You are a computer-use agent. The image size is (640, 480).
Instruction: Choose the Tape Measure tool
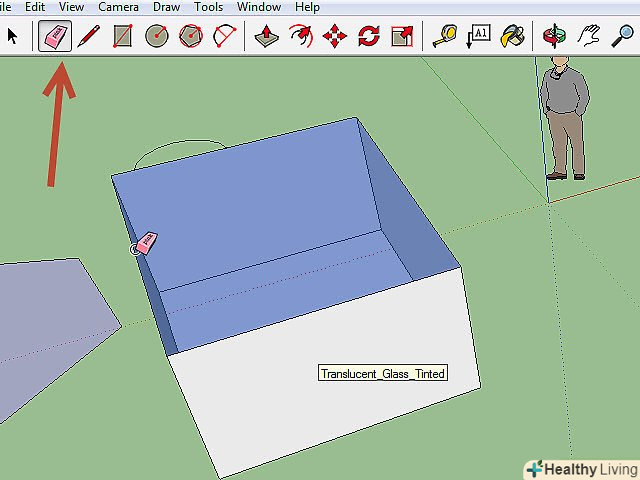tap(444, 37)
